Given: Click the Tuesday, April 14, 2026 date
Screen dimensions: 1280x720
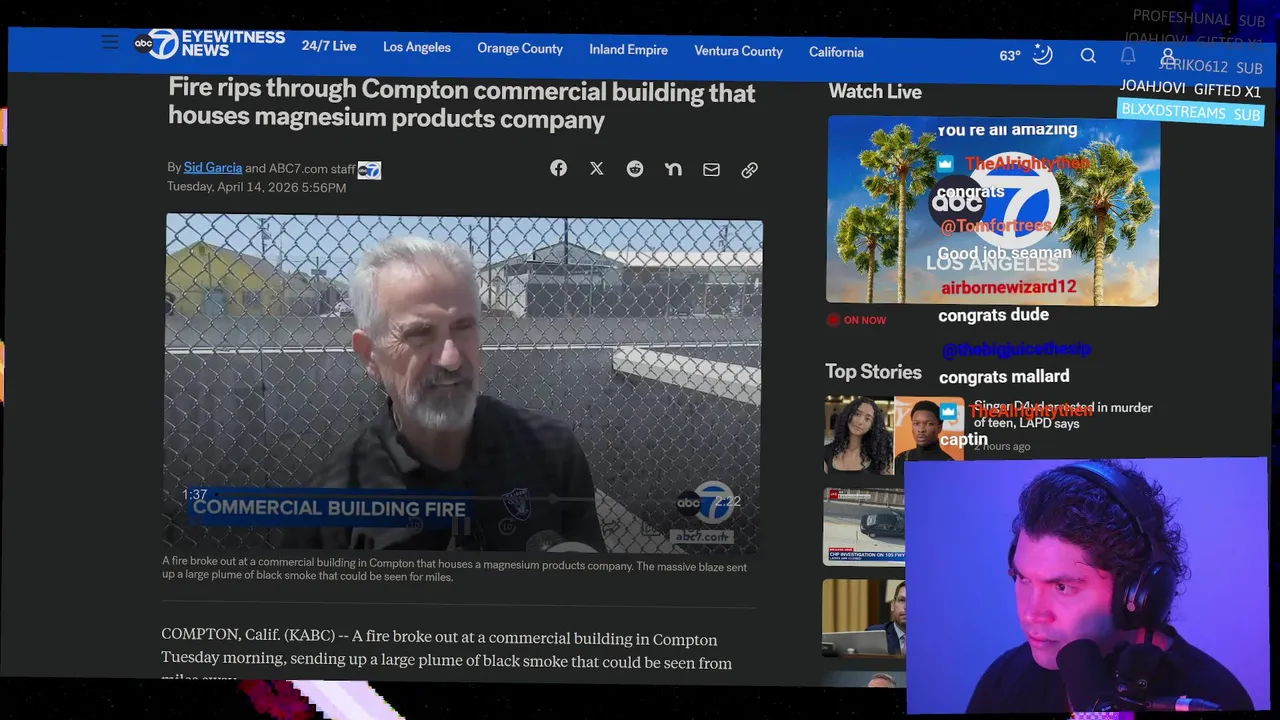Looking at the screenshot, I should (x=256, y=187).
